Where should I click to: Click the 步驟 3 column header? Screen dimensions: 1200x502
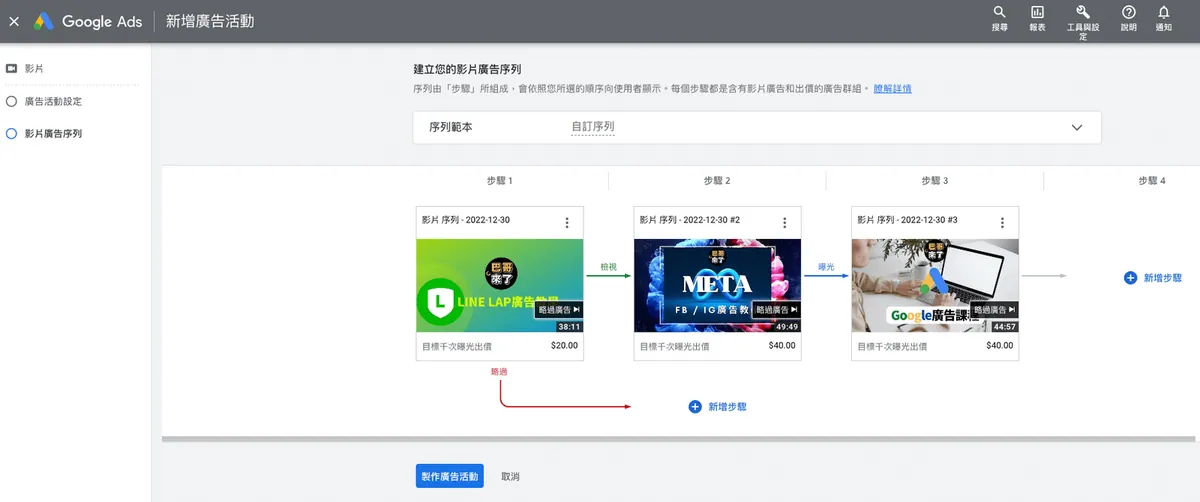tap(935, 181)
